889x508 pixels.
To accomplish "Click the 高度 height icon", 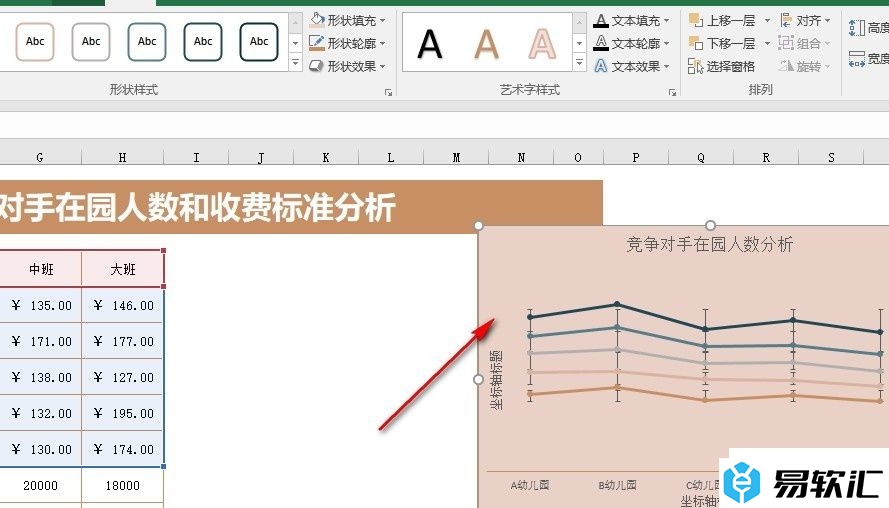I will pos(857,27).
